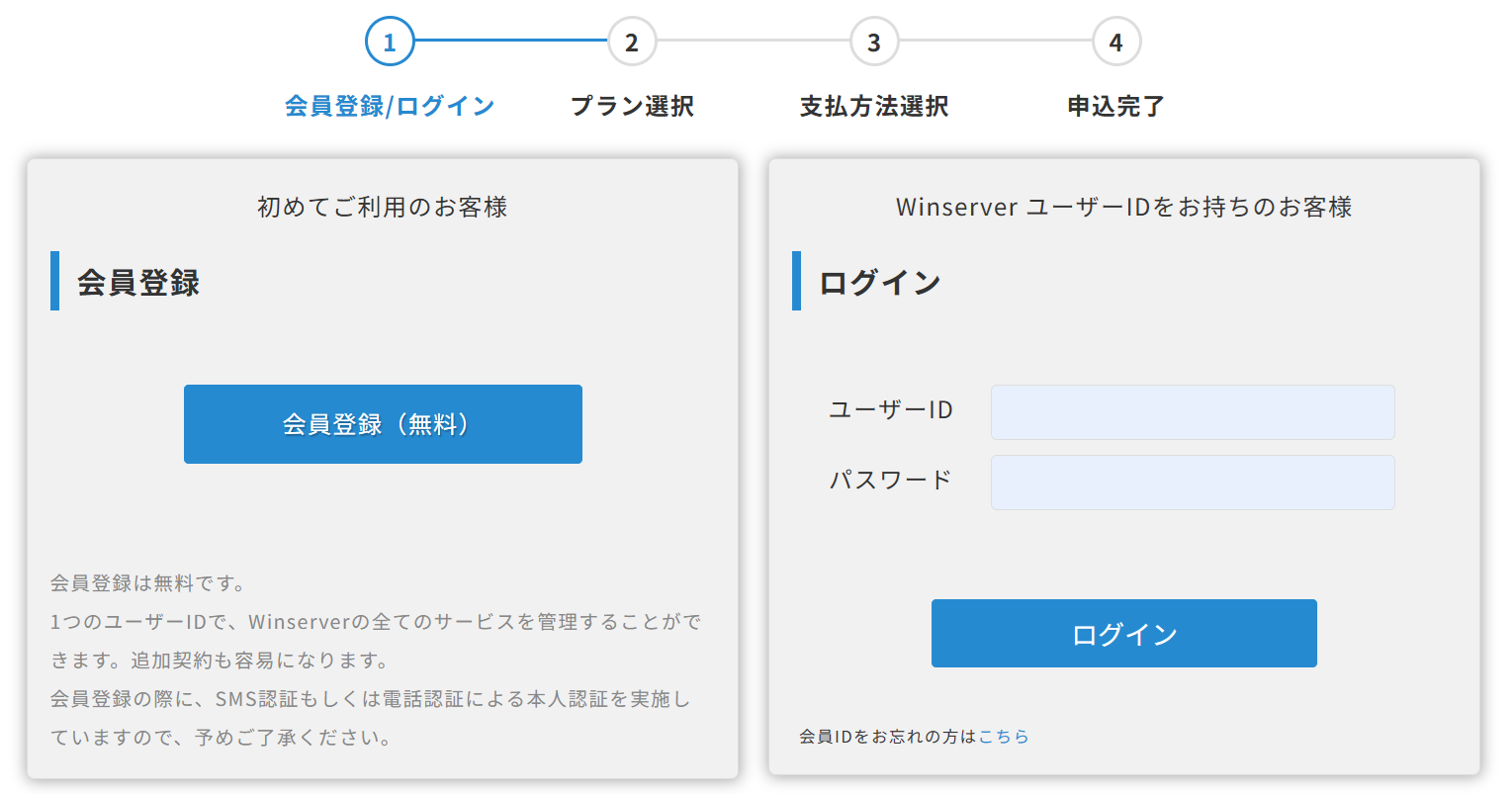Screen dimensions: 1512x794
Task: Click the step 4 circle in the progress indicator
Action: click(x=1116, y=42)
